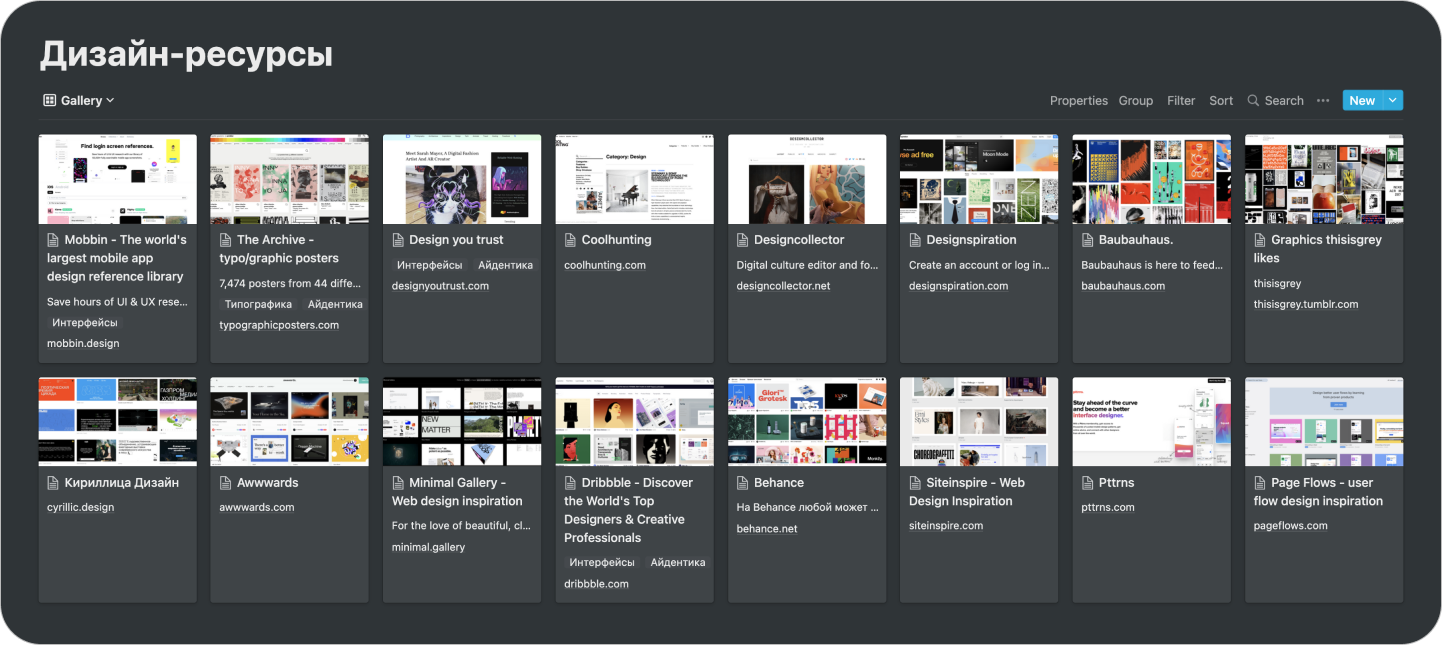Click The Archive page icon

(226, 240)
